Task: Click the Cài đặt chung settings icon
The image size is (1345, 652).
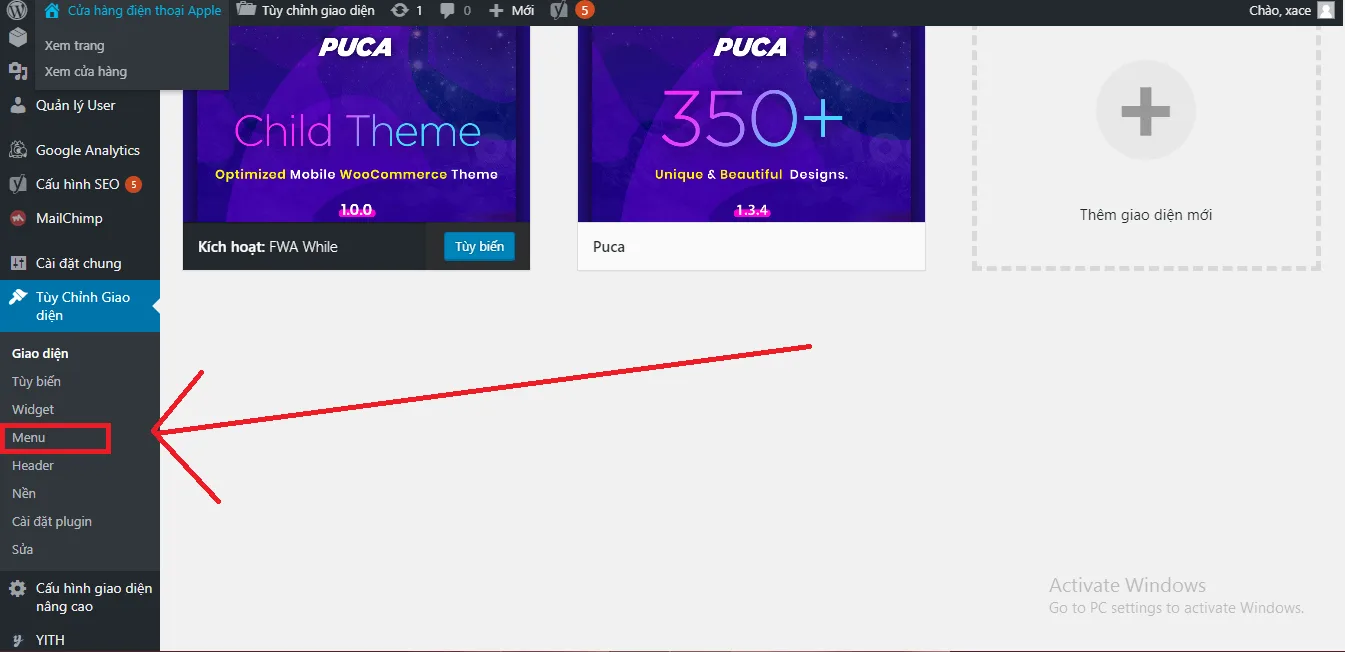Action: point(17,263)
